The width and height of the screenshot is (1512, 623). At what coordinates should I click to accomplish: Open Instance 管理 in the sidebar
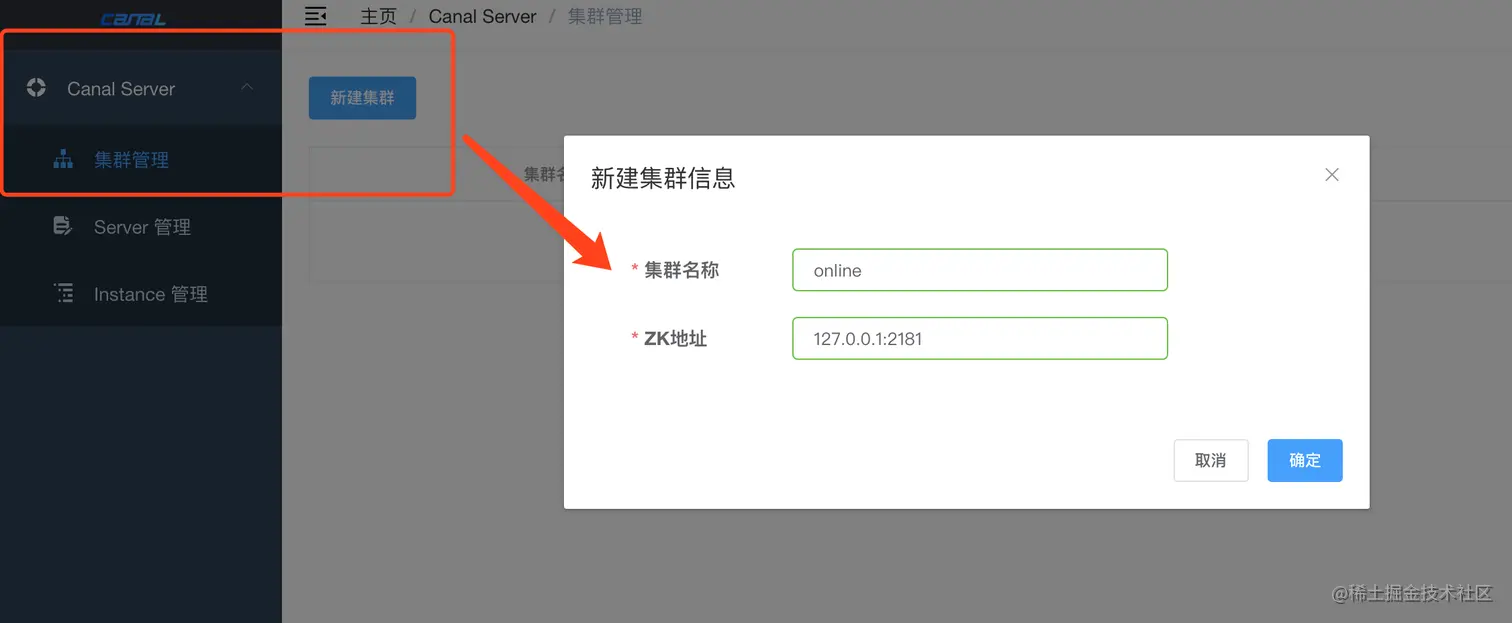141,294
